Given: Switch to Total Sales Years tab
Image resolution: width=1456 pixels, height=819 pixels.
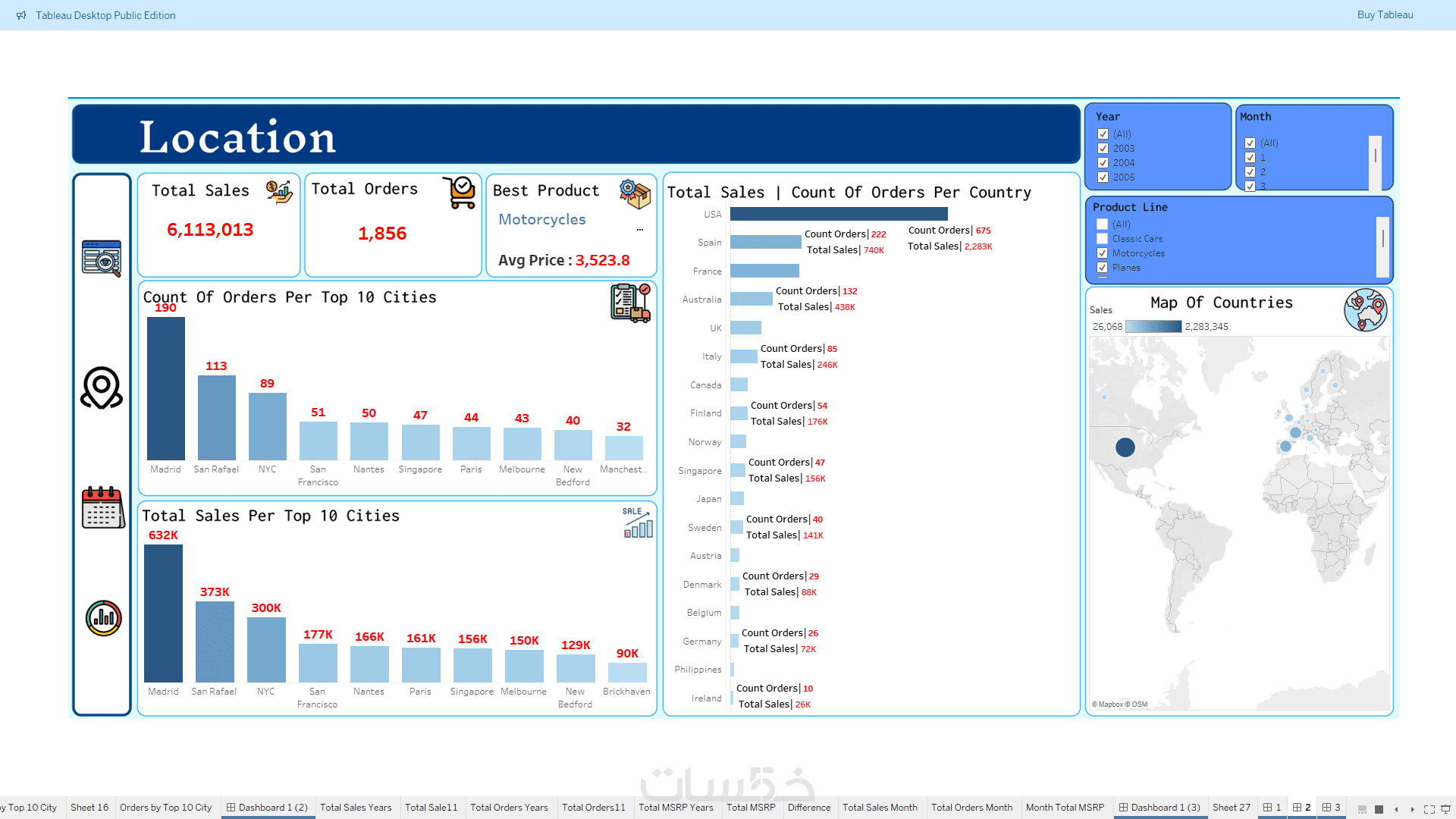Looking at the screenshot, I should click(x=356, y=808).
